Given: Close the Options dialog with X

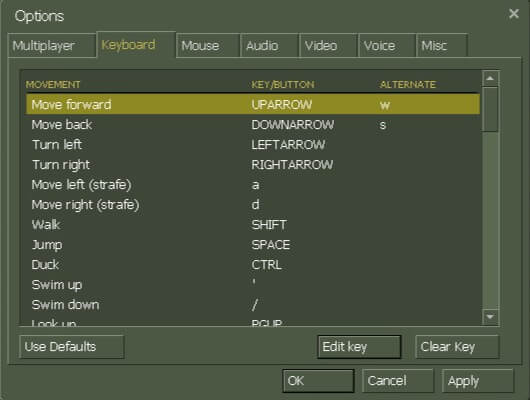Looking at the screenshot, I should click(x=514, y=14).
